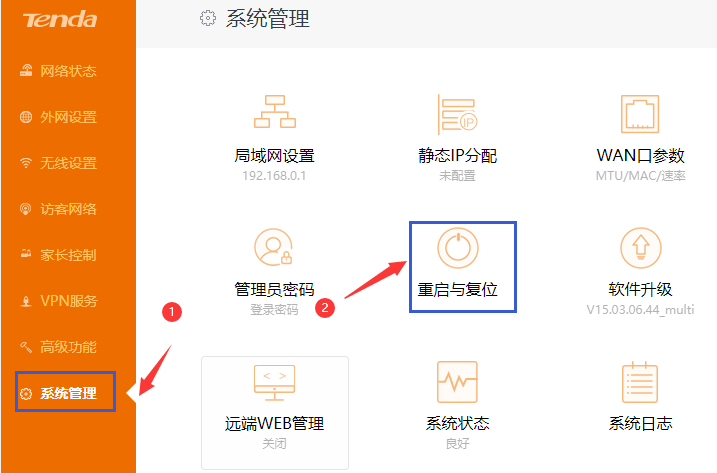This screenshot has width=717, height=473.
Task: Click the 系统管理 page title text
Action: pyautogui.click(x=268, y=19)
